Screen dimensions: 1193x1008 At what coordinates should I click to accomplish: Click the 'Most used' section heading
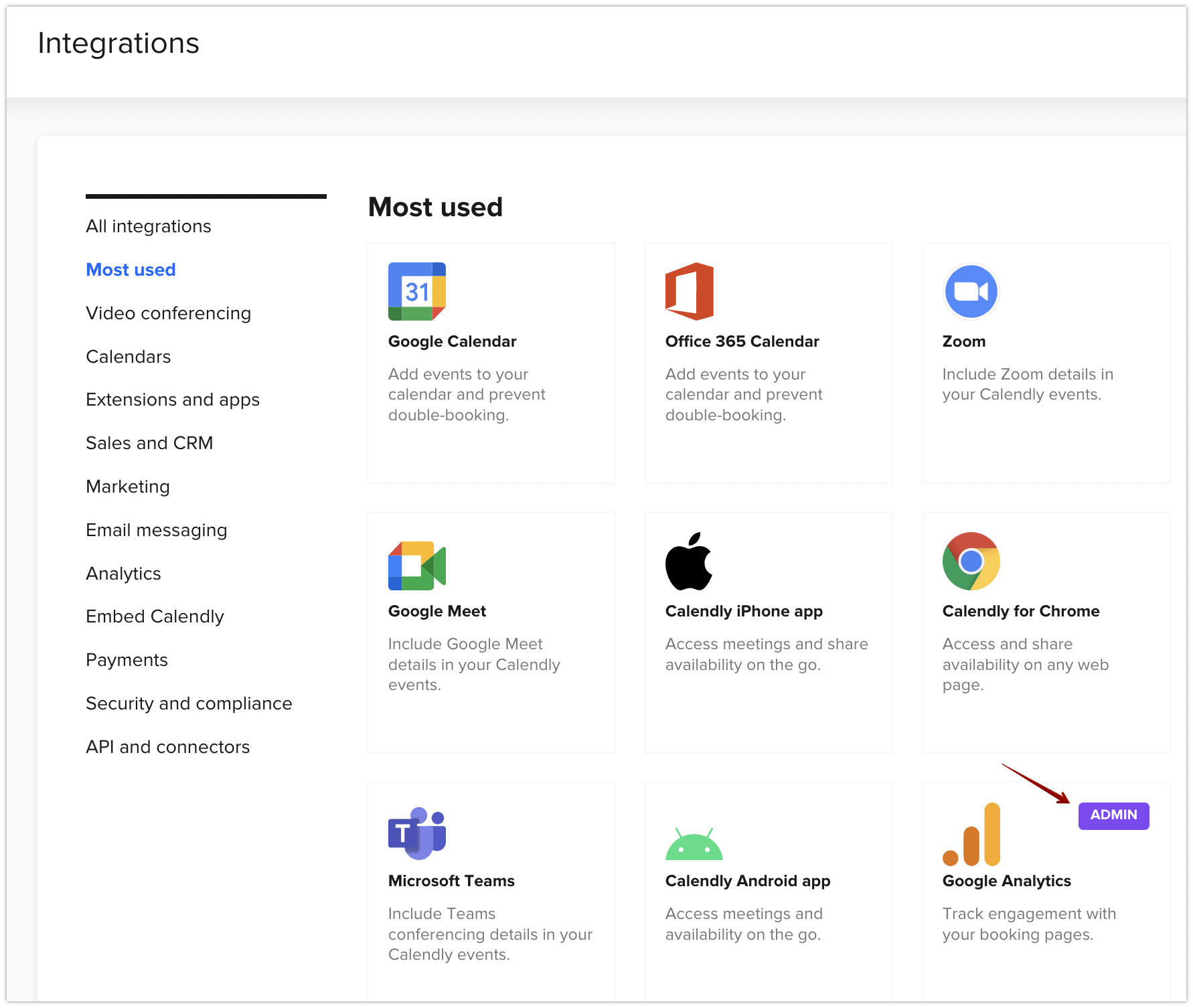coord(436,207)
